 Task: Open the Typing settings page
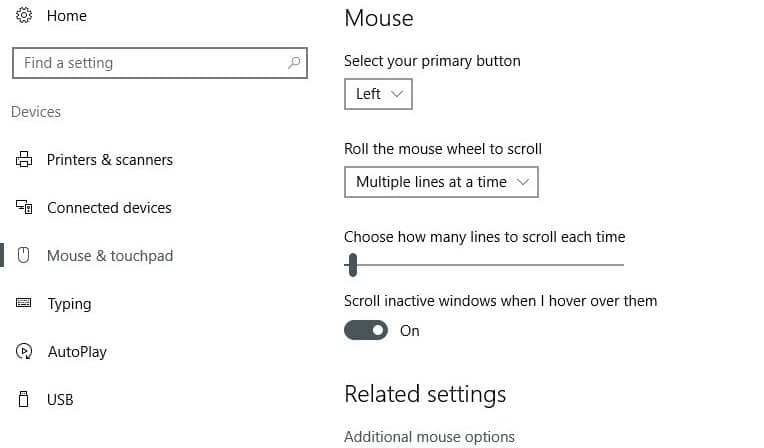[69, 304]
